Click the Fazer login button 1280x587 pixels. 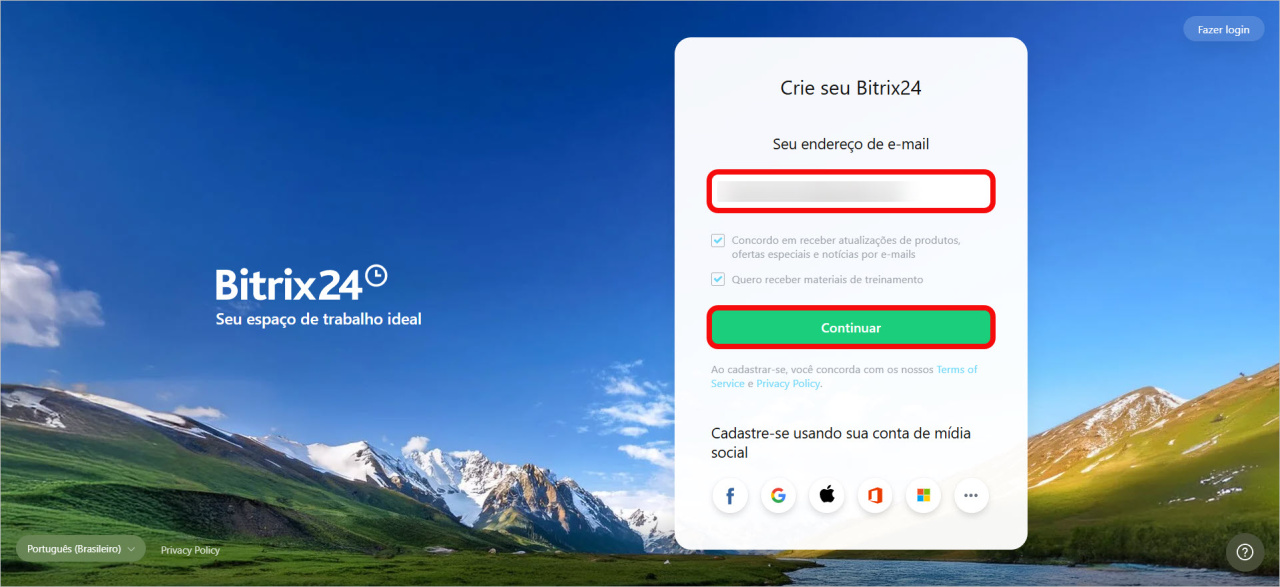tap(1223, 29)
